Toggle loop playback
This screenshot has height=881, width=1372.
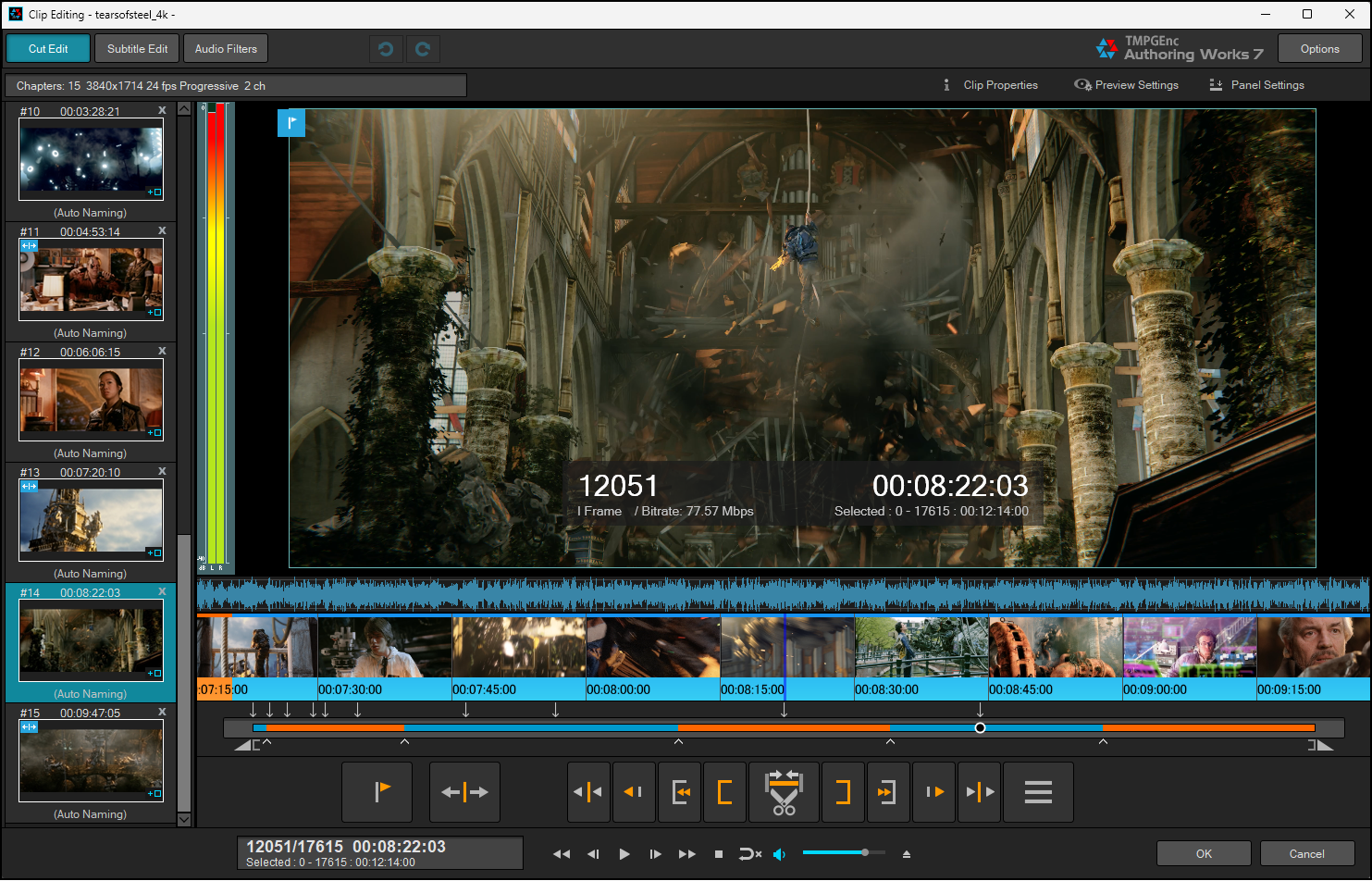[749, 854]
